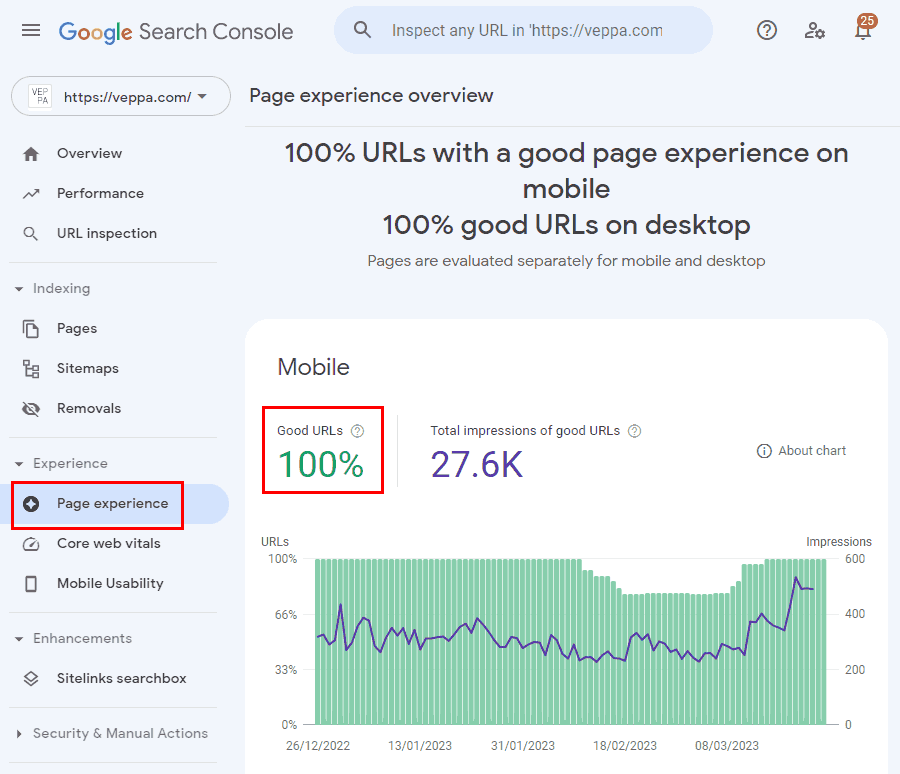Click the Mobile chart area
Image resolution: width=900 pixels, height=774 pixels.
(x=570, y=641)
